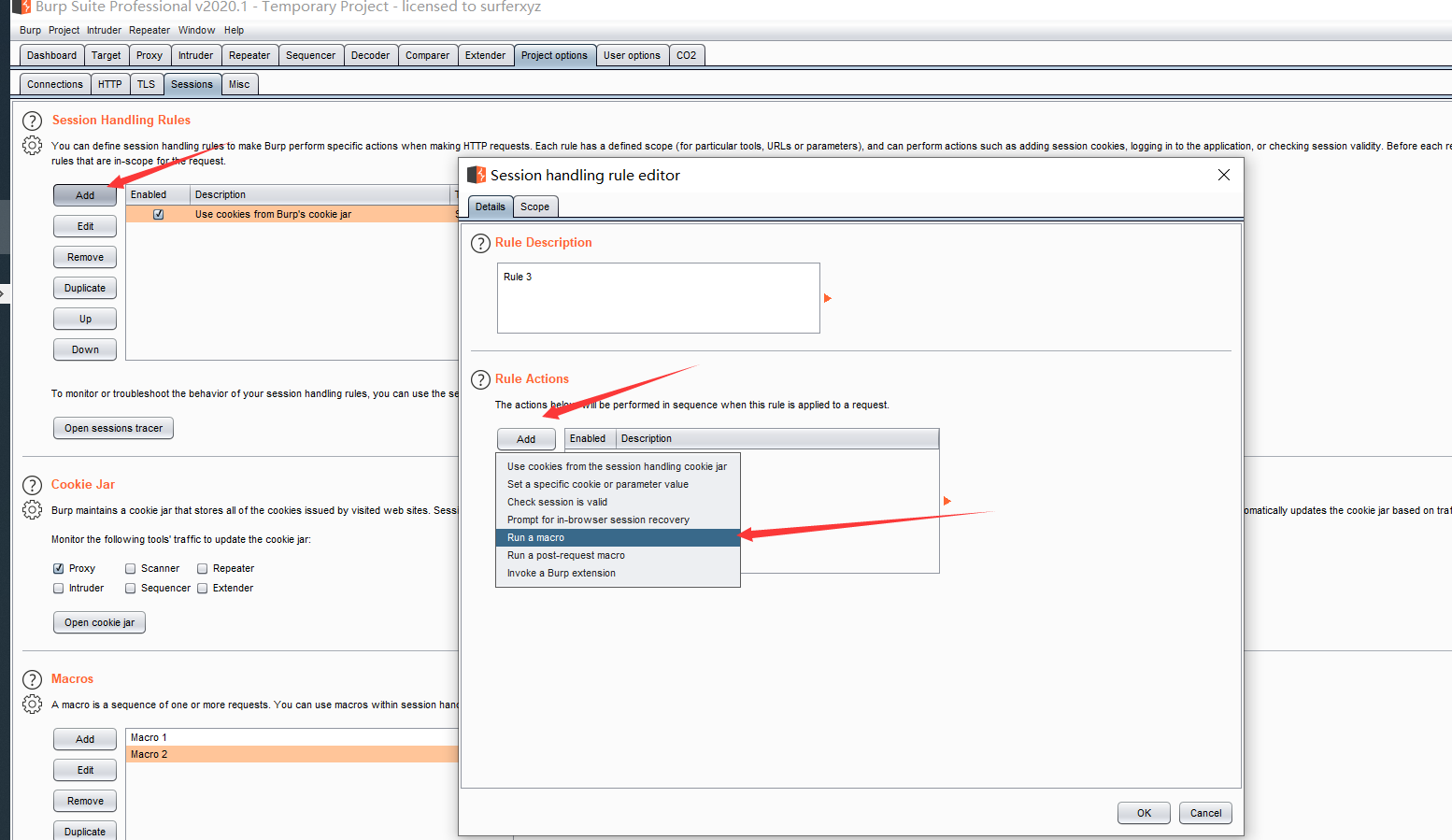Select the Project options tab
This screenshot has width=1452, height=840.
(554, 55)
